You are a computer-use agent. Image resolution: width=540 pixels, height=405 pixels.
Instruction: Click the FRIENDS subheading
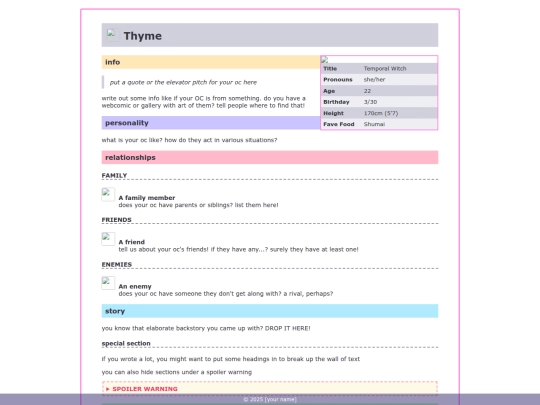click(x=116, y=220)
